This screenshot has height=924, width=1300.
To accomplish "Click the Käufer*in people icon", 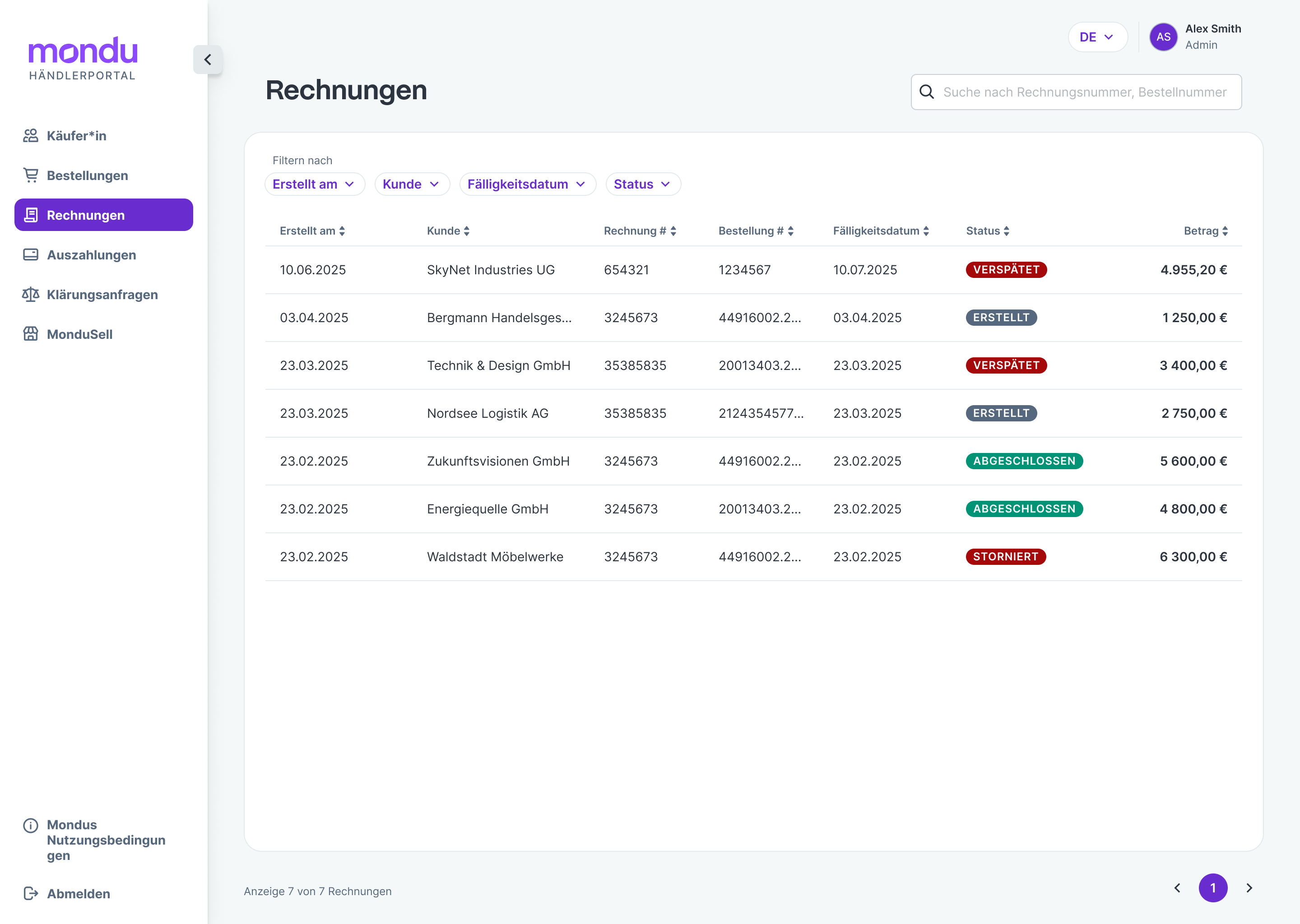I will click(x=31, y=135).
